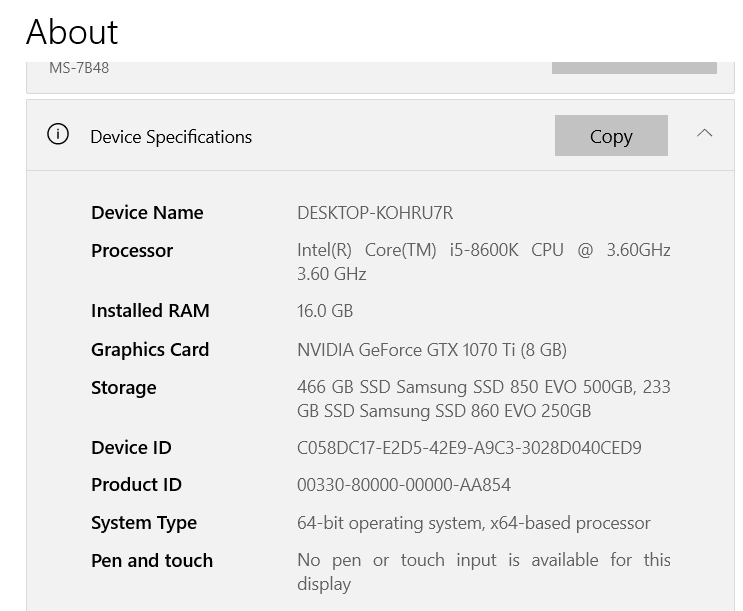Click the About page heading

72,32
